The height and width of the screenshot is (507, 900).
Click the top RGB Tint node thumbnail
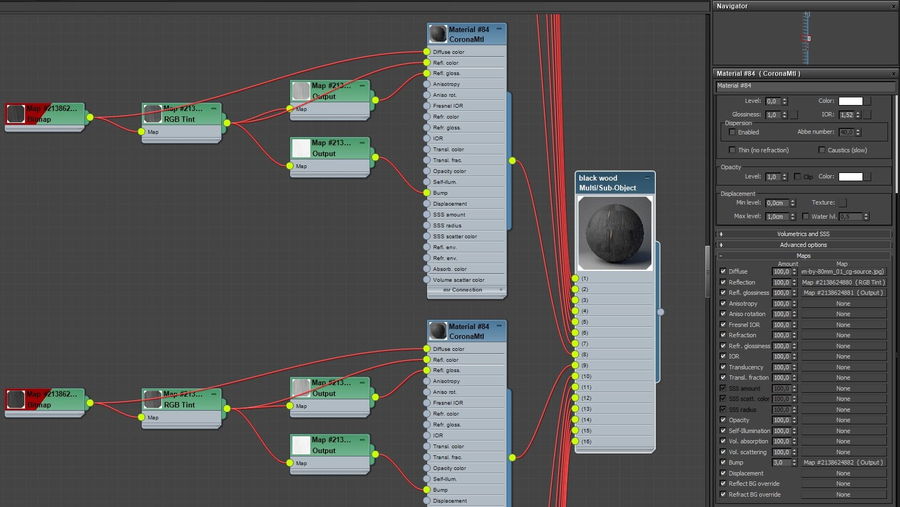click(x=152, y=114)
